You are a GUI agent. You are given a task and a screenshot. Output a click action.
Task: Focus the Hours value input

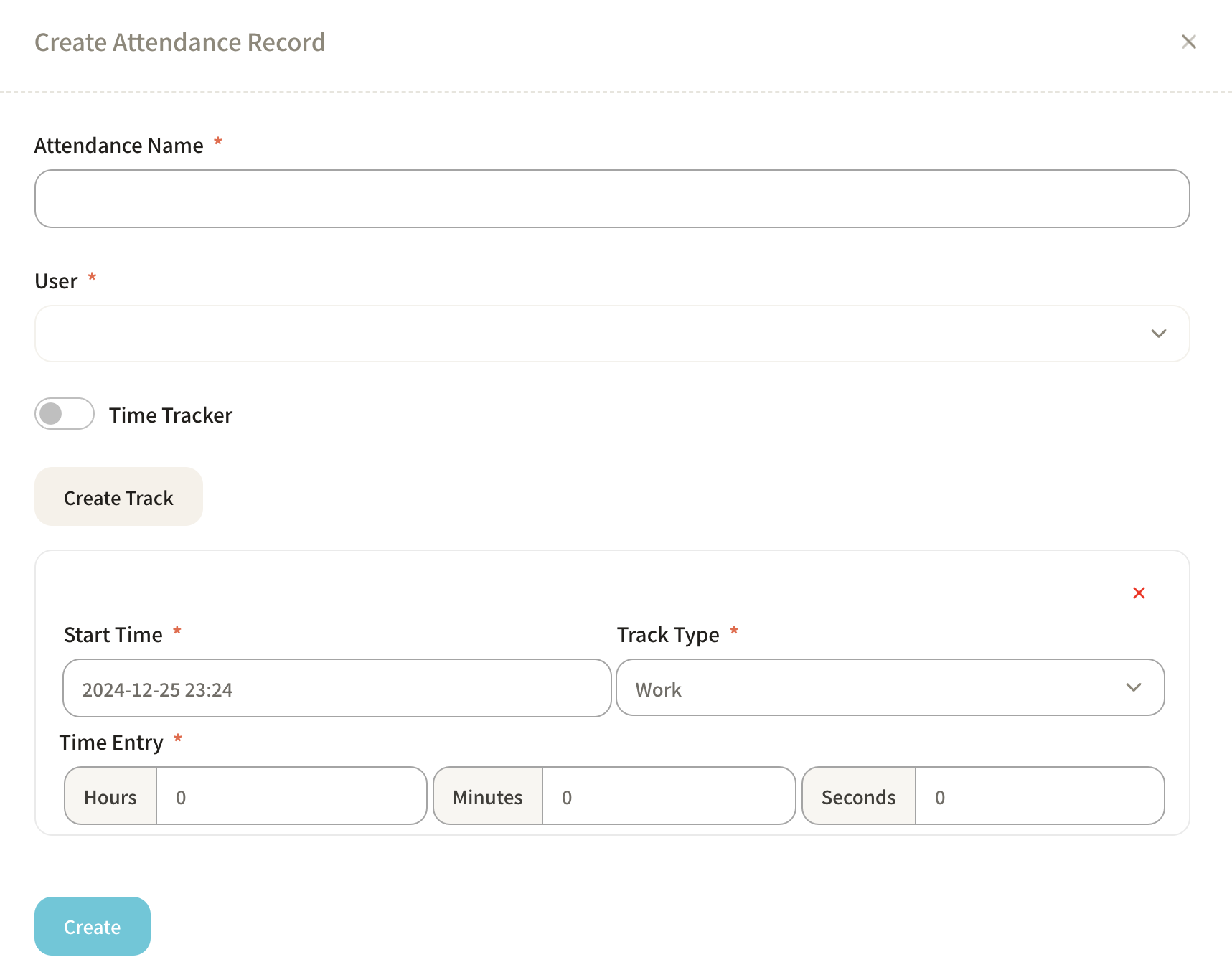point(291,796)
